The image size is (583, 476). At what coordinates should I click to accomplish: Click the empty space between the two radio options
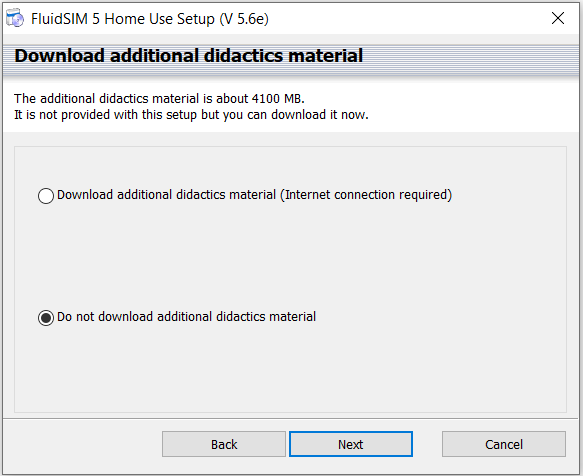(x=290, y=257)
